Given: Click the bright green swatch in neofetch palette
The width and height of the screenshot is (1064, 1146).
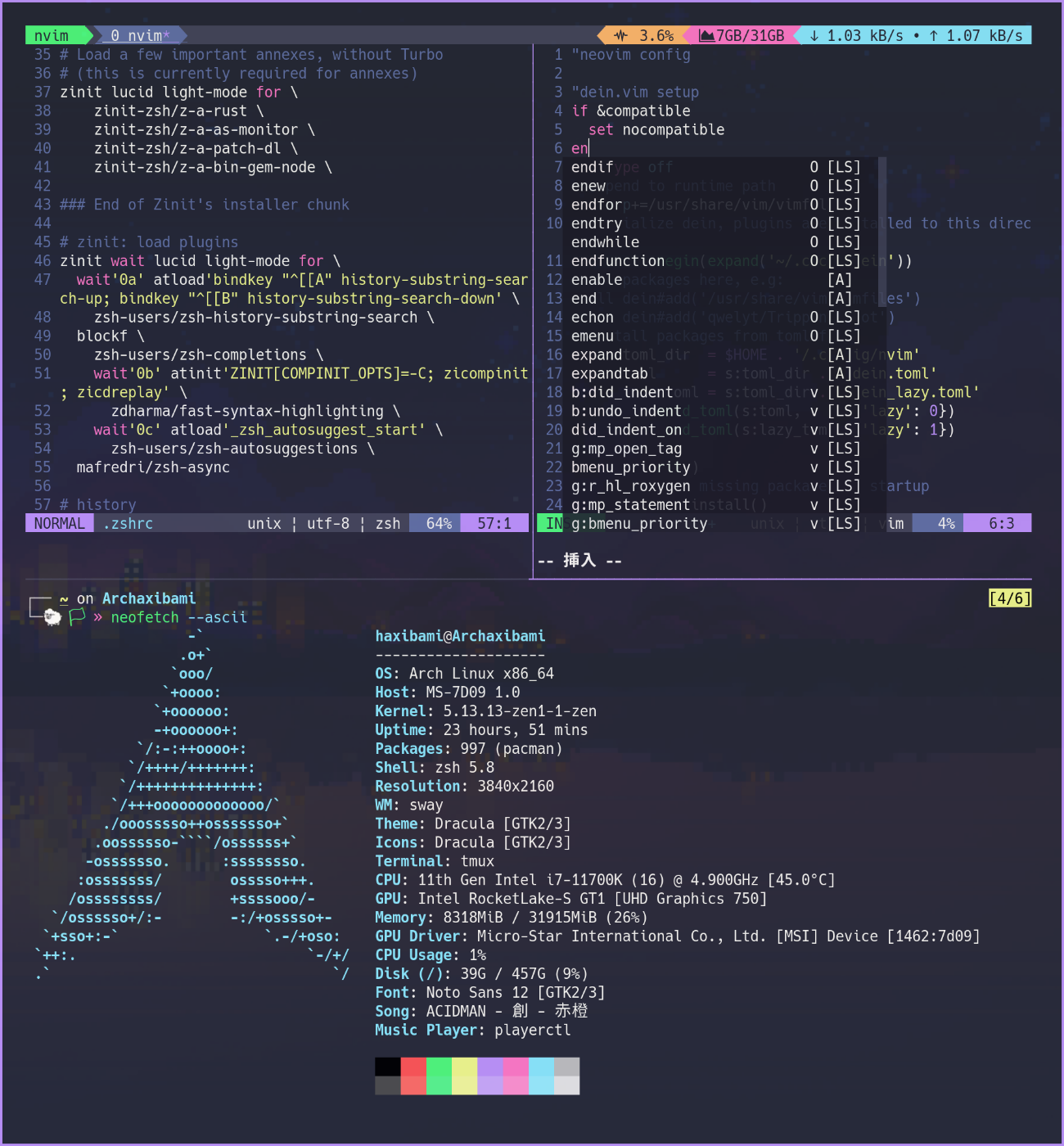Looking at the screenshot, I should point(439,1067).
